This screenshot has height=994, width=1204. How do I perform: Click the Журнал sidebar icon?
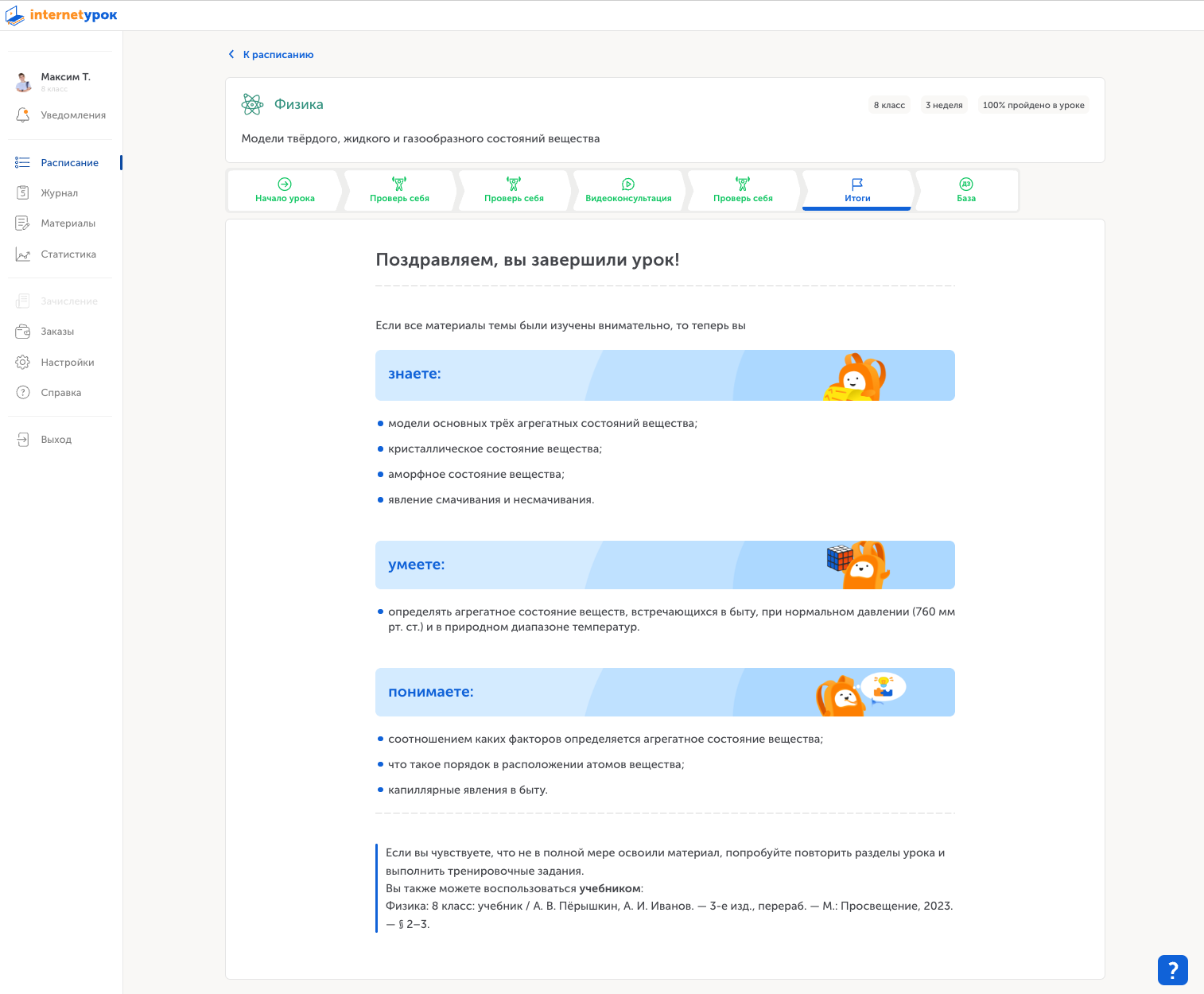coord(23,193)
